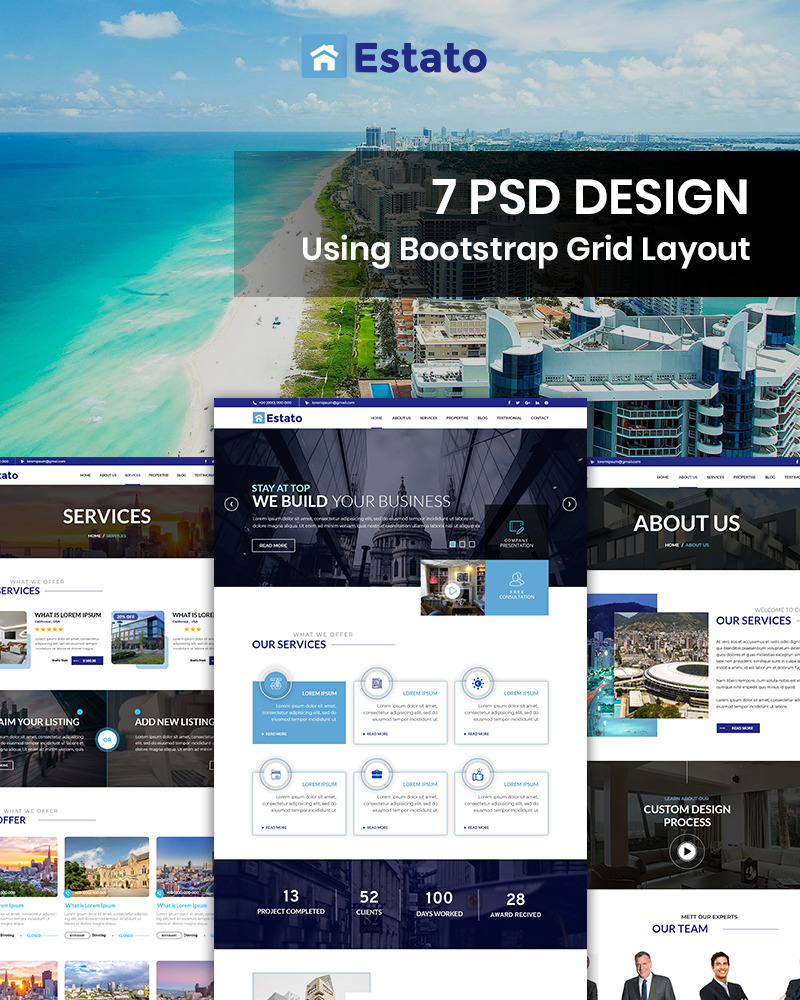The image size is (800, 1000).
Task: Open the TESTIMONIAL navigation item
Action: (508, 416)
